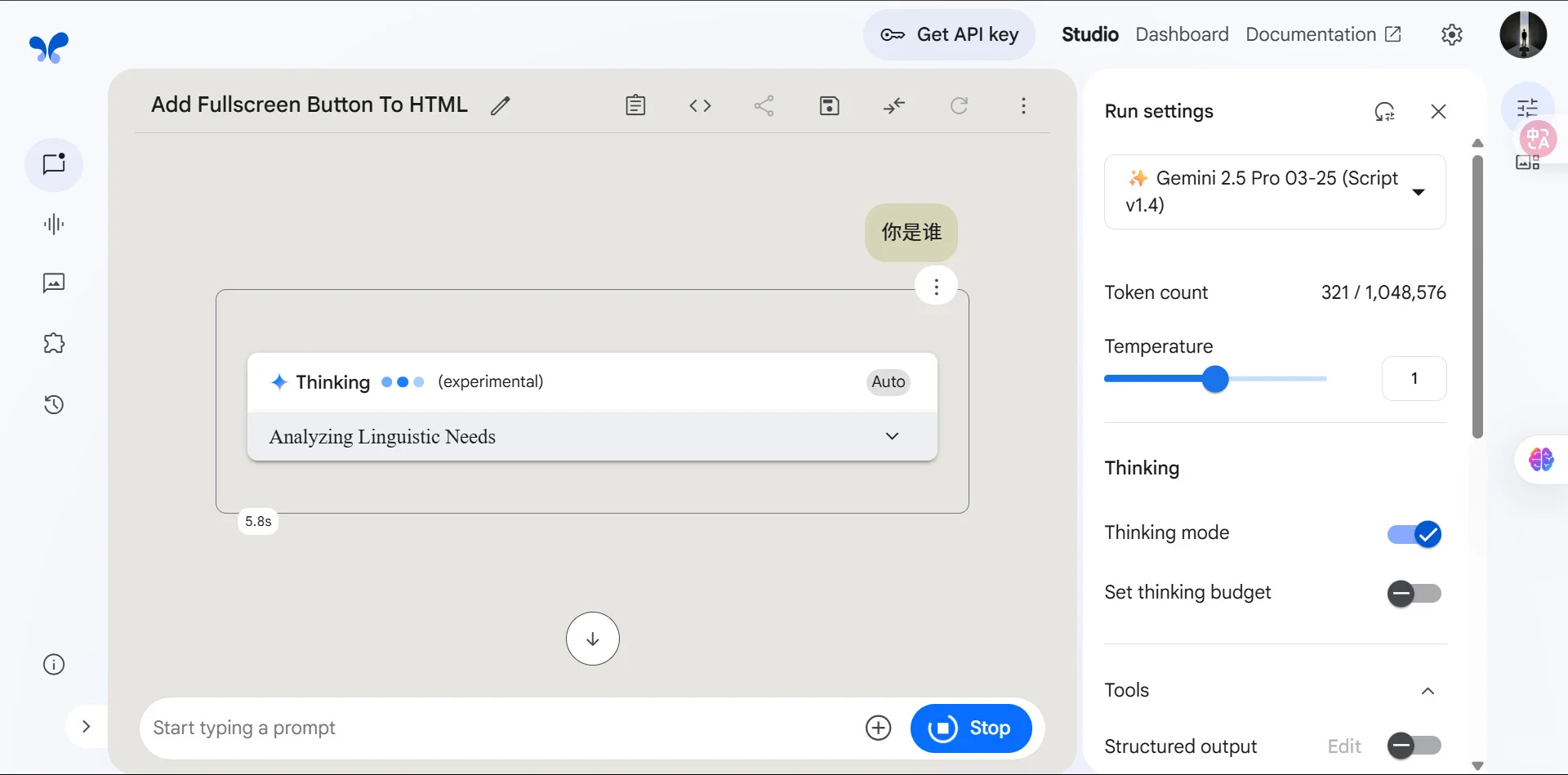Open the image generation sidebar icon

(54, 283)
